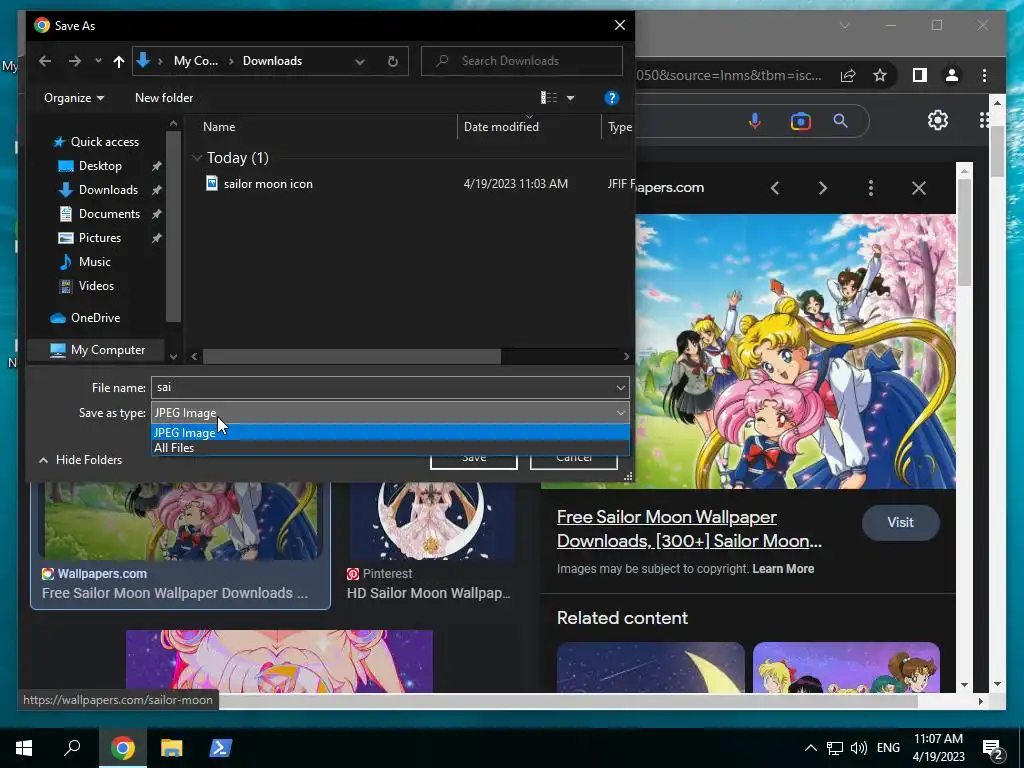Screen dimensions: 1024x768
Task: Open the view options dropdown arrow
Action: pyautogui.click(x=570, y=98)
